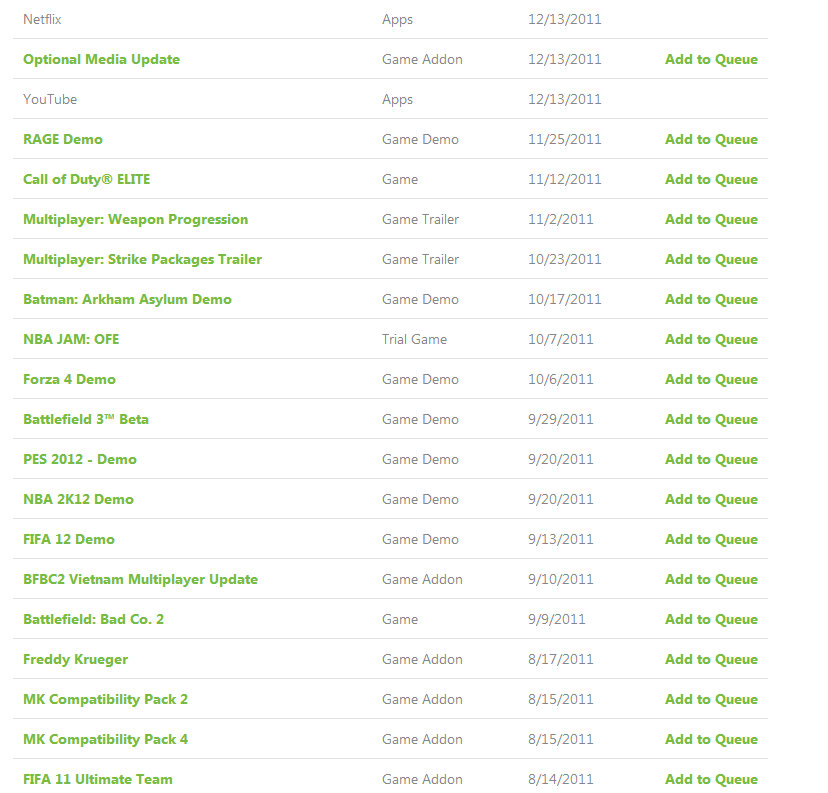Viewport: 828px width, 793px height.
Task: Click the 9/29/2011 date cell
Action: [561, 419]
